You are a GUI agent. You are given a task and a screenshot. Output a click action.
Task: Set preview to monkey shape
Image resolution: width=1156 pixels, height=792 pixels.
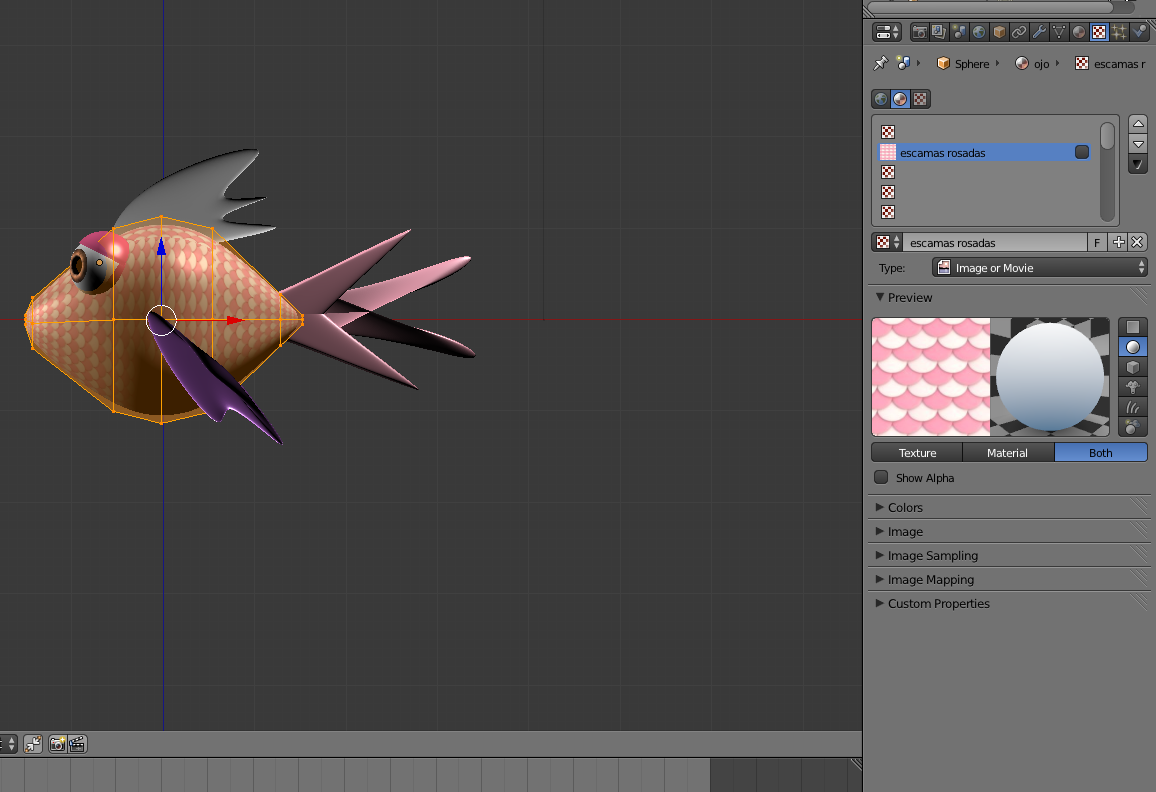pyautogui.click(x=1133, y=386)
